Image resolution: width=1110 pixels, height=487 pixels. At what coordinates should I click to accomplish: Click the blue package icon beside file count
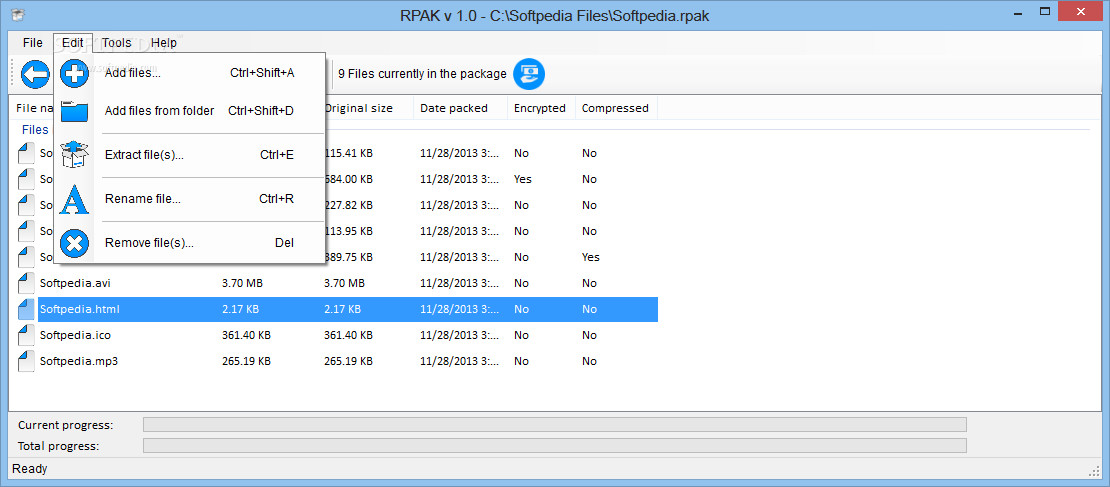click(x=529, y=74)
